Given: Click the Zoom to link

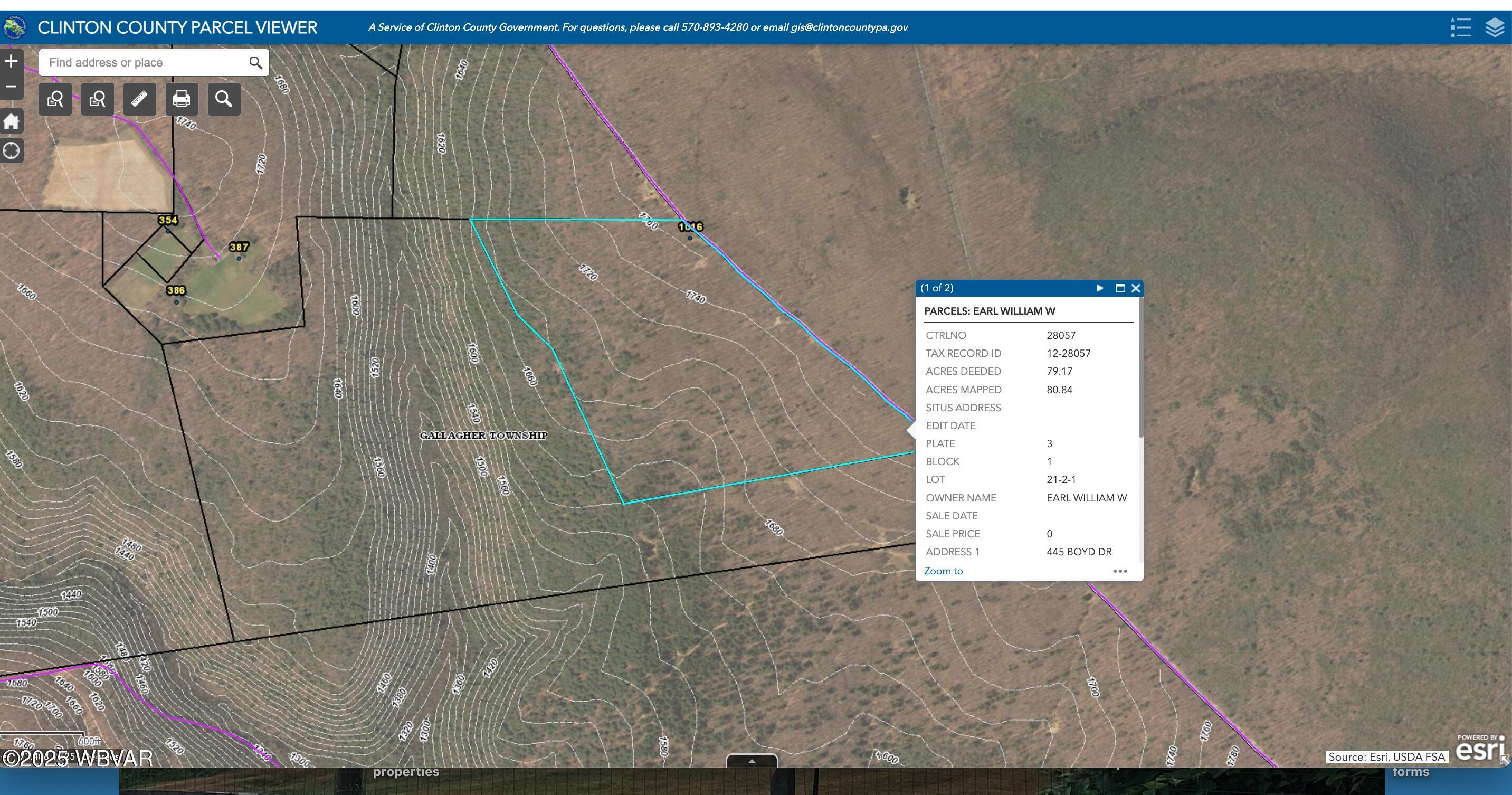Looking at the screenshot, I should [x=943, y=571].
